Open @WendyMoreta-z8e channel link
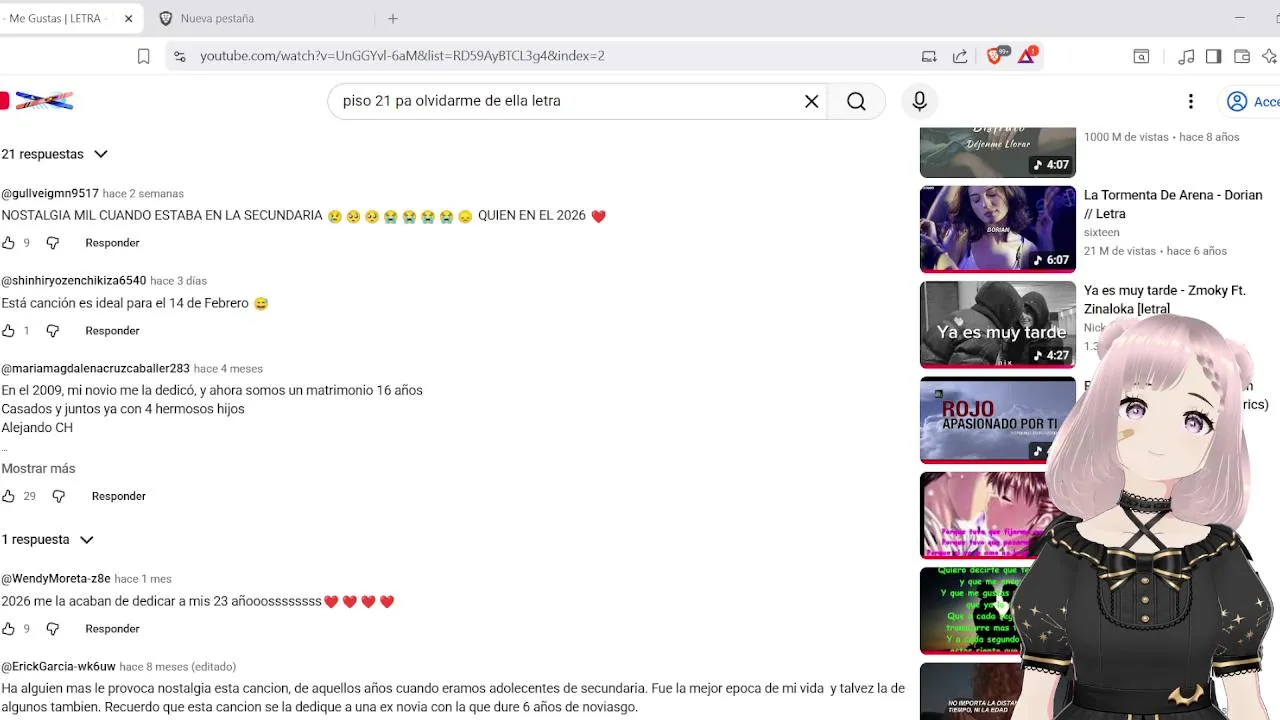Screen dimensions: 1280x720 (56, 579)
